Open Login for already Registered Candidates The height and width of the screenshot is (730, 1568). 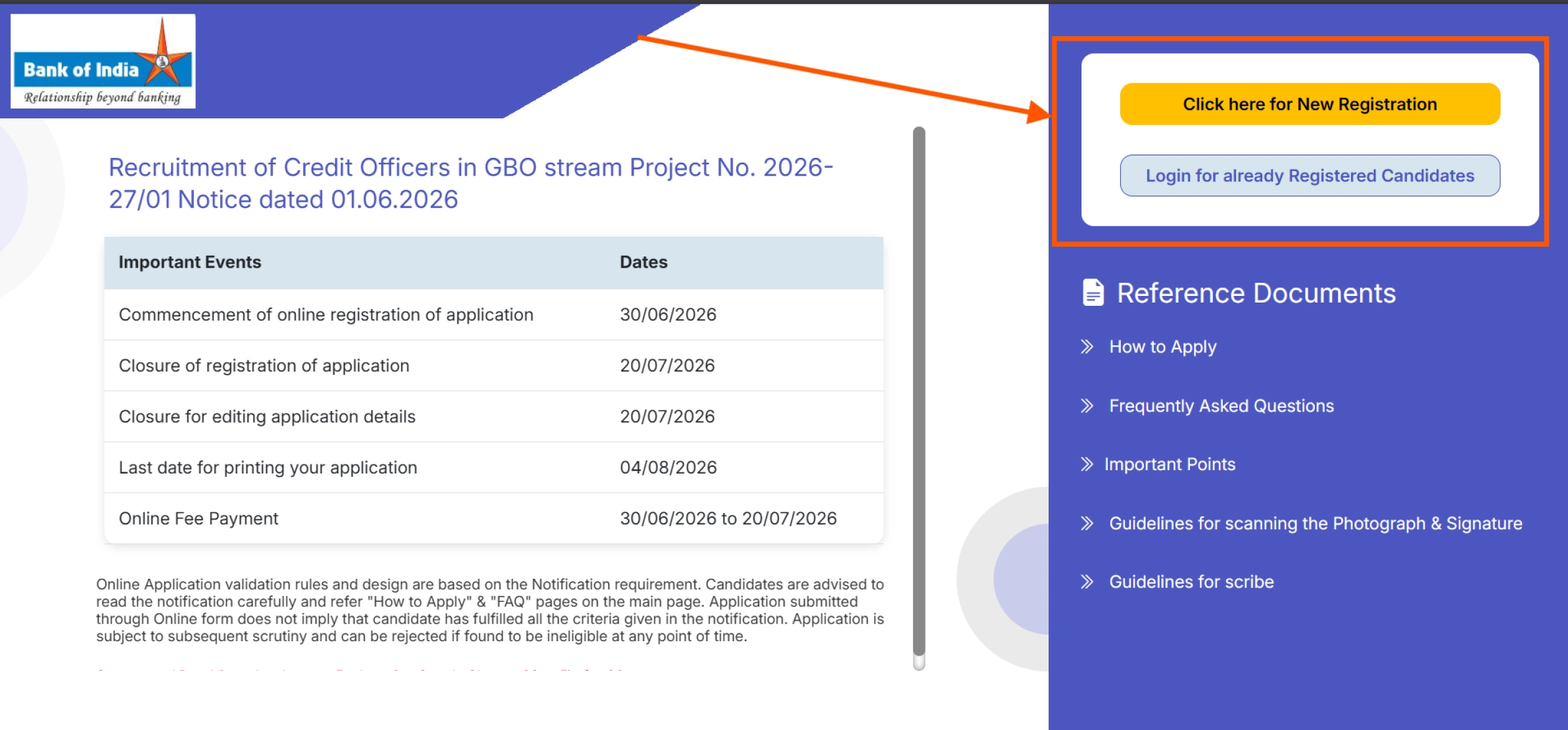pyautogui.click(x=1310, y=176)
